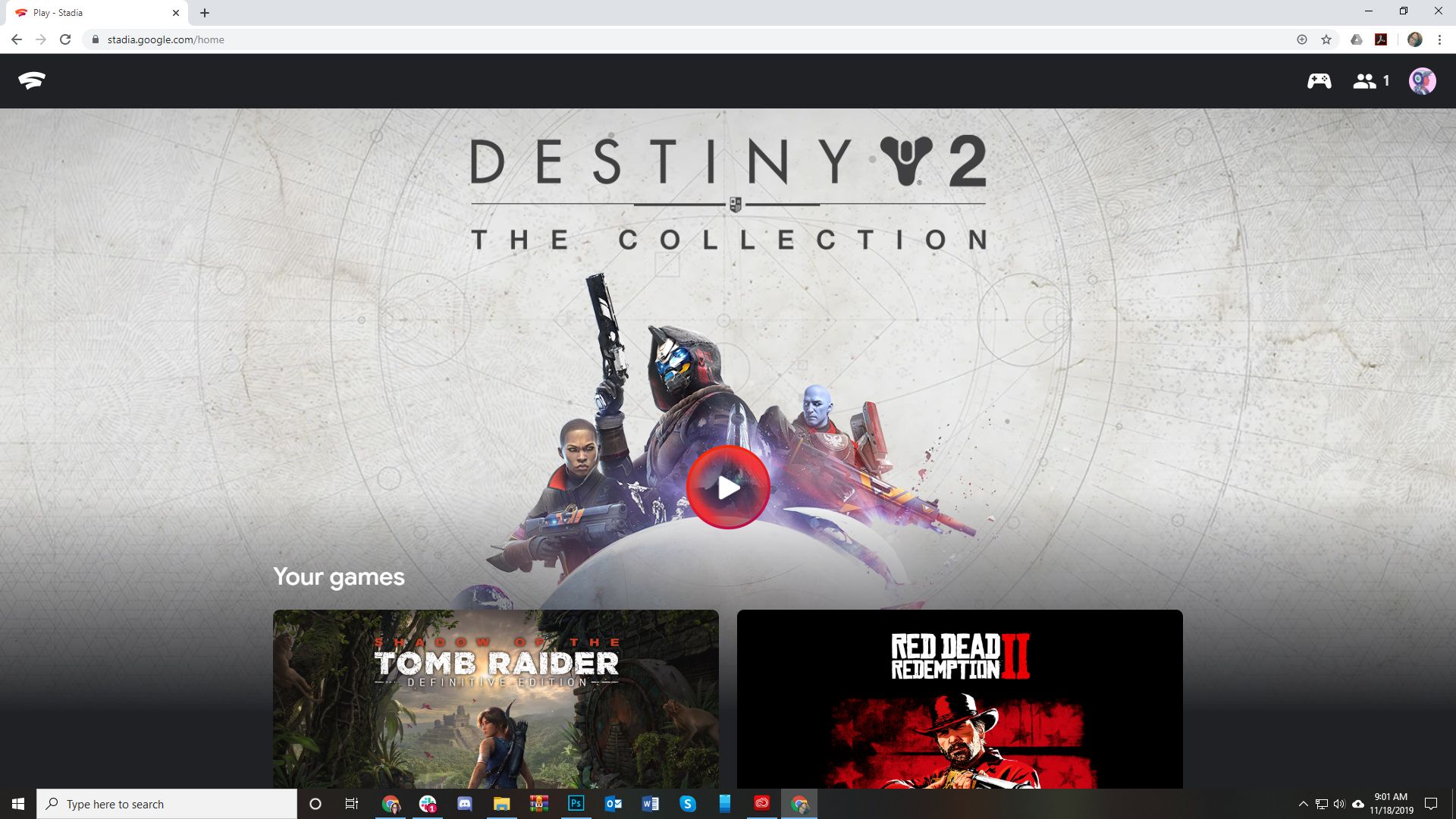
Task: Click the Chrome new tab button
Action: tap(204, 12)
